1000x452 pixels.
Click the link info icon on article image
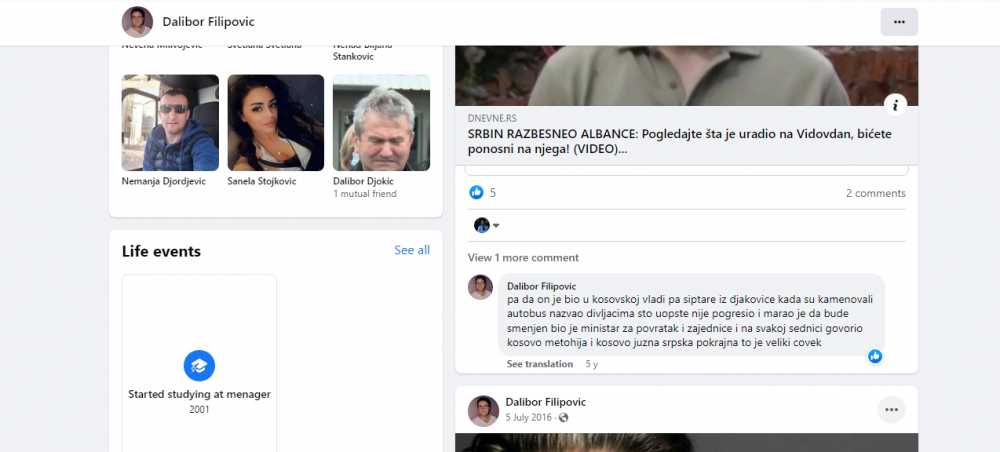[x=895, y=105]
